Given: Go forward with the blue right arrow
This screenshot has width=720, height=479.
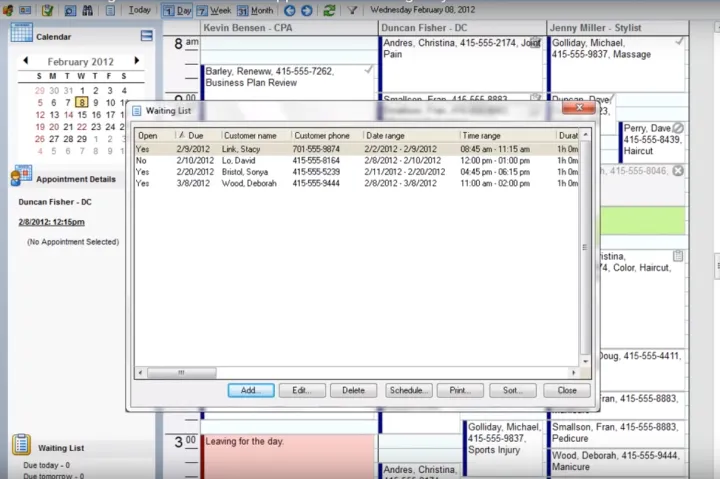Looking at the screenshot, I should (306, 10).
